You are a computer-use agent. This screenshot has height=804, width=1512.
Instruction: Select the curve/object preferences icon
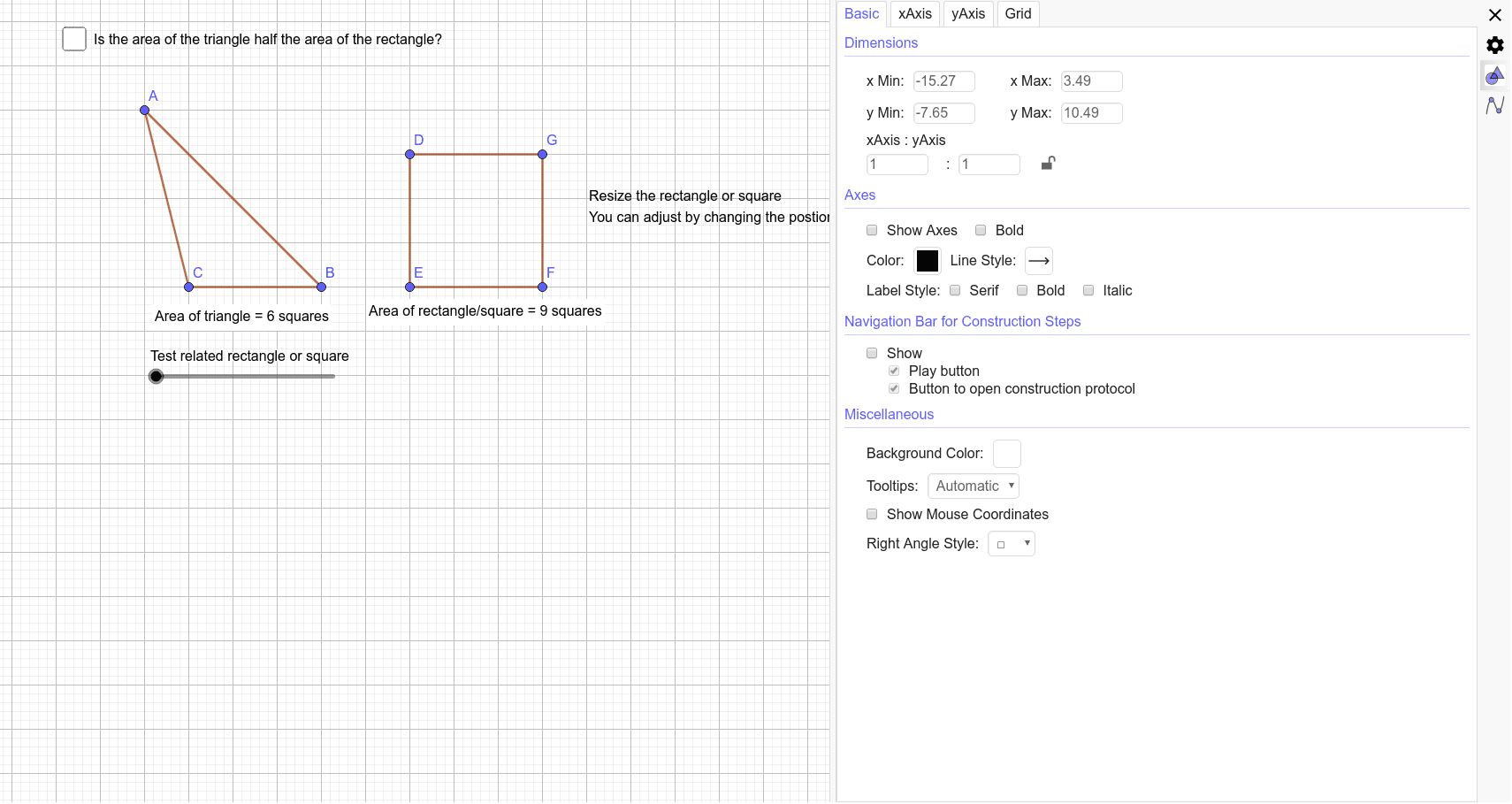click(x=1495, y=105)
